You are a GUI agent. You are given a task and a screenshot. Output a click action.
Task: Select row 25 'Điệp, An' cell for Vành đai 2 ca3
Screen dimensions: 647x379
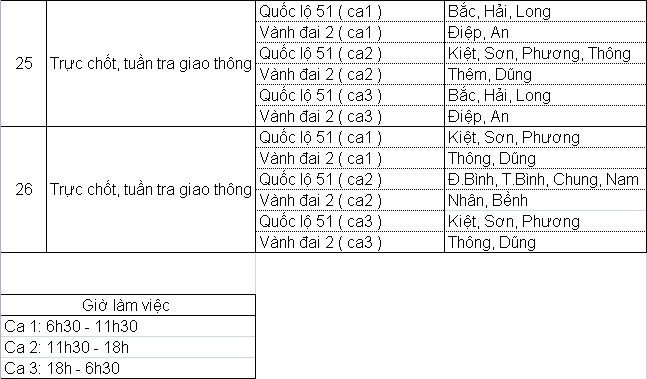click(545, 116)
